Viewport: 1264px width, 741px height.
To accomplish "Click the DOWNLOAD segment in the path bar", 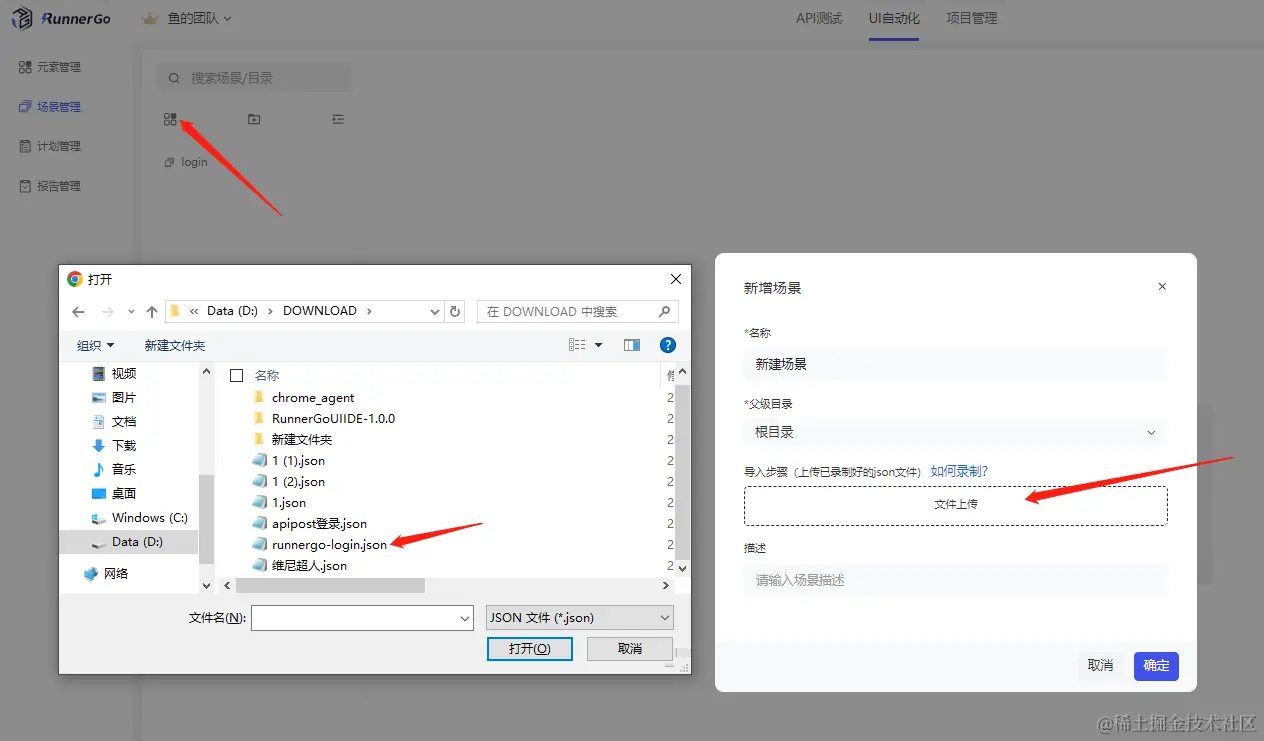I will 320,311.
